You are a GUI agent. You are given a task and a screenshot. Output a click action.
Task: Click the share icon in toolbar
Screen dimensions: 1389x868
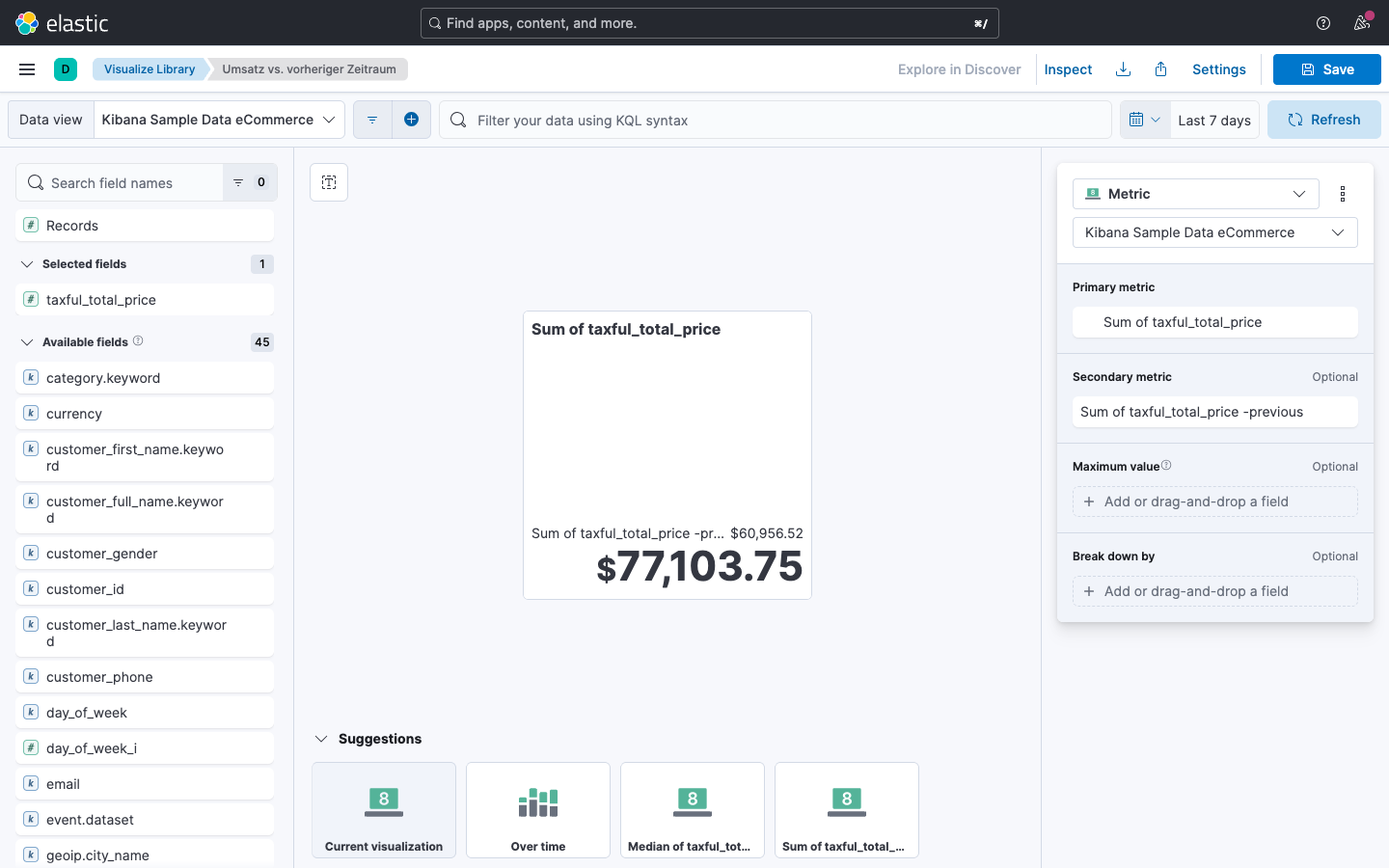click(1161, 69)
